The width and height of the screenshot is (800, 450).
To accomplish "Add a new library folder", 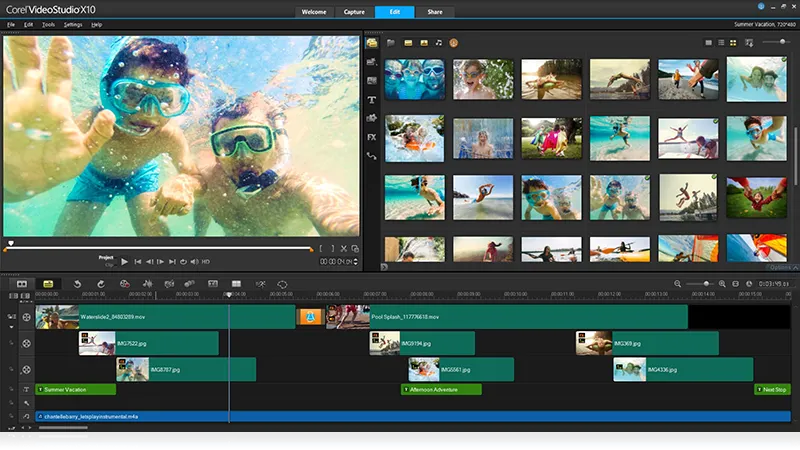I will coord(391,43).
